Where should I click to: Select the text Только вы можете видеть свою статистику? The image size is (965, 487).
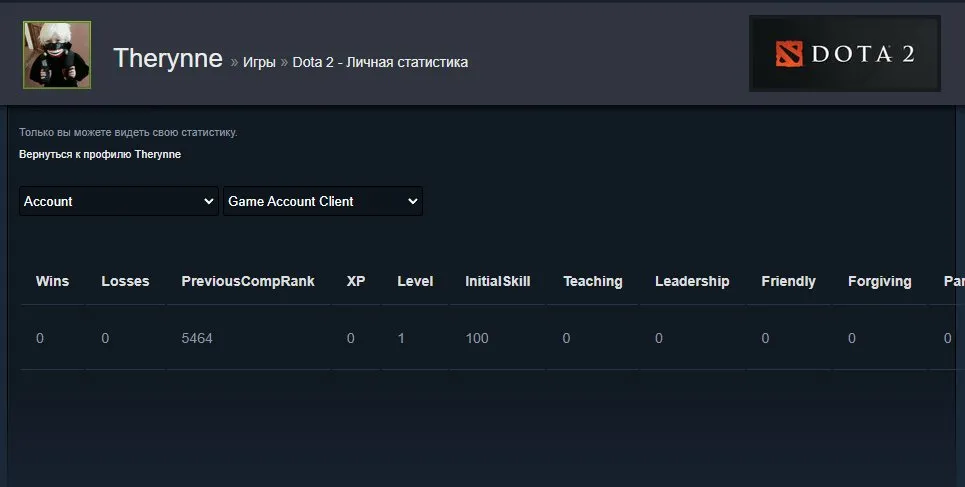point(128,132)
